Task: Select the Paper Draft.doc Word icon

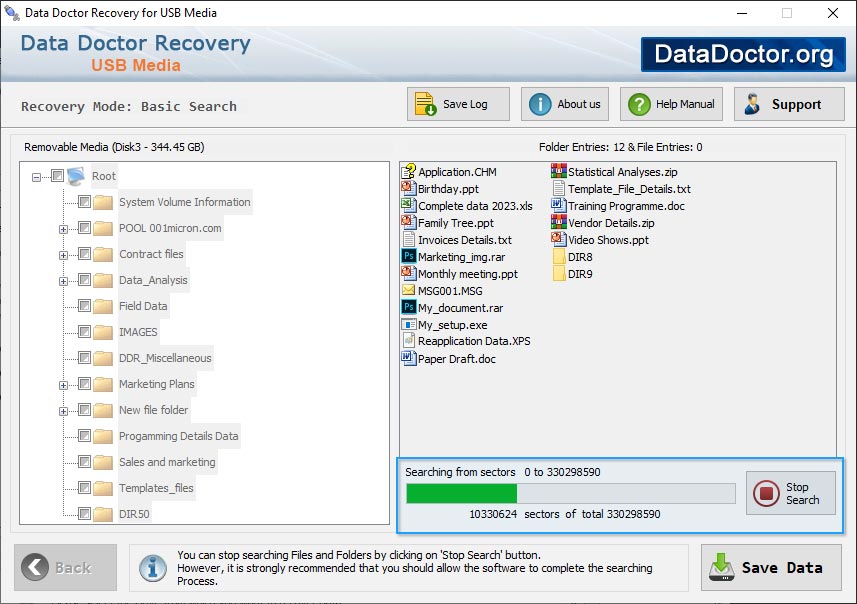Action: (409, 359)
